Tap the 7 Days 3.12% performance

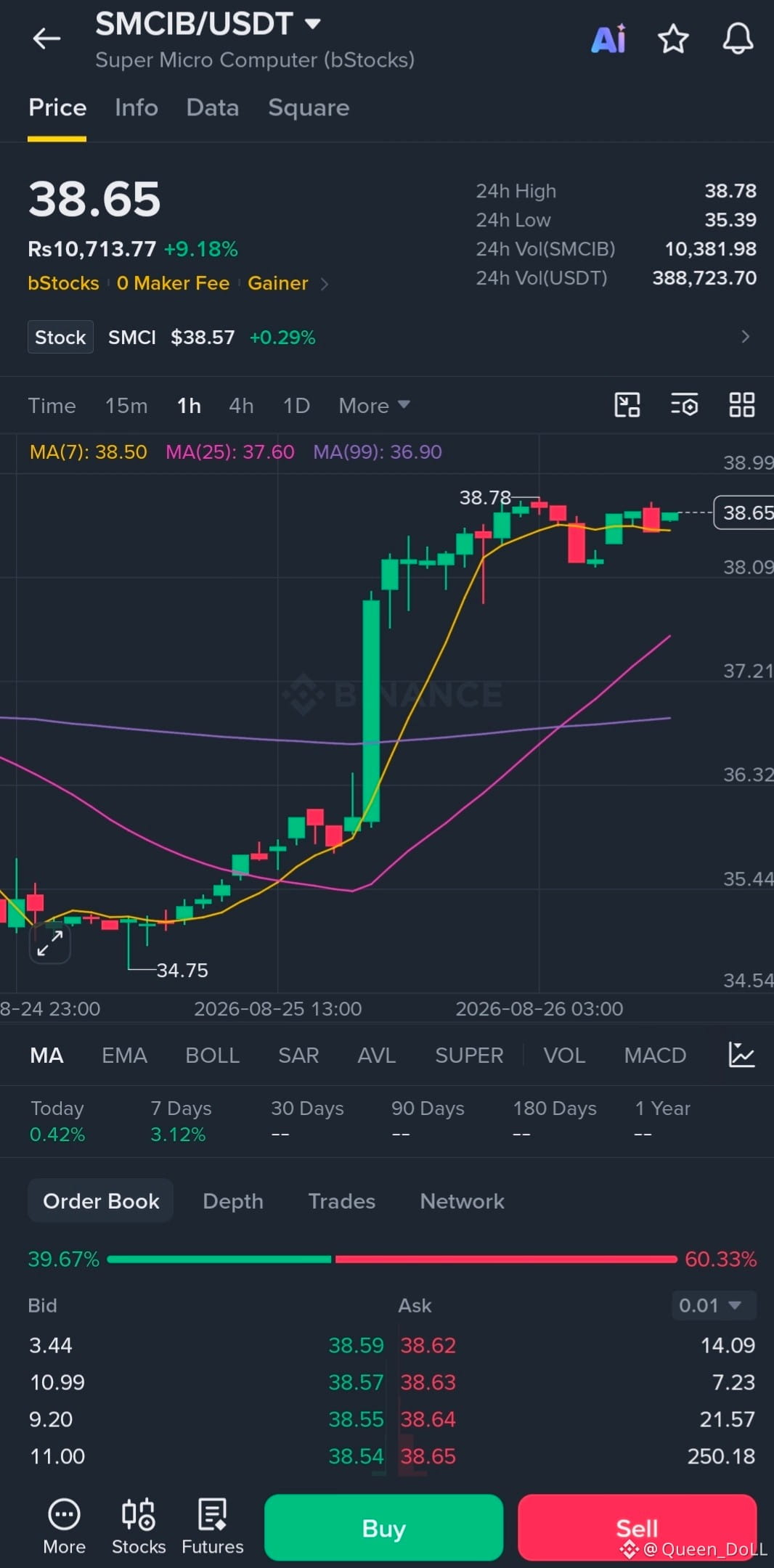point(181,1121)
